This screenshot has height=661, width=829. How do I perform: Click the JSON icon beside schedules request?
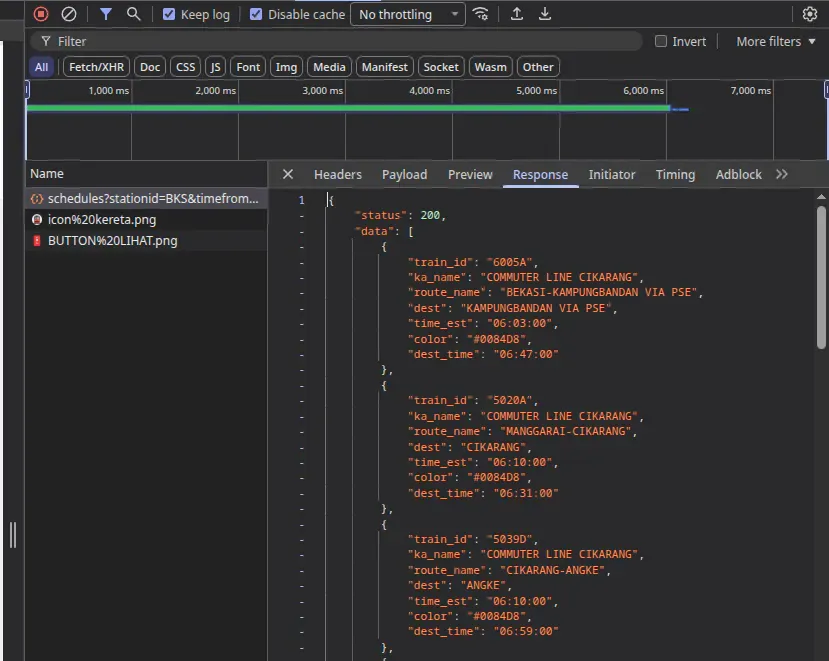(36, 199)
